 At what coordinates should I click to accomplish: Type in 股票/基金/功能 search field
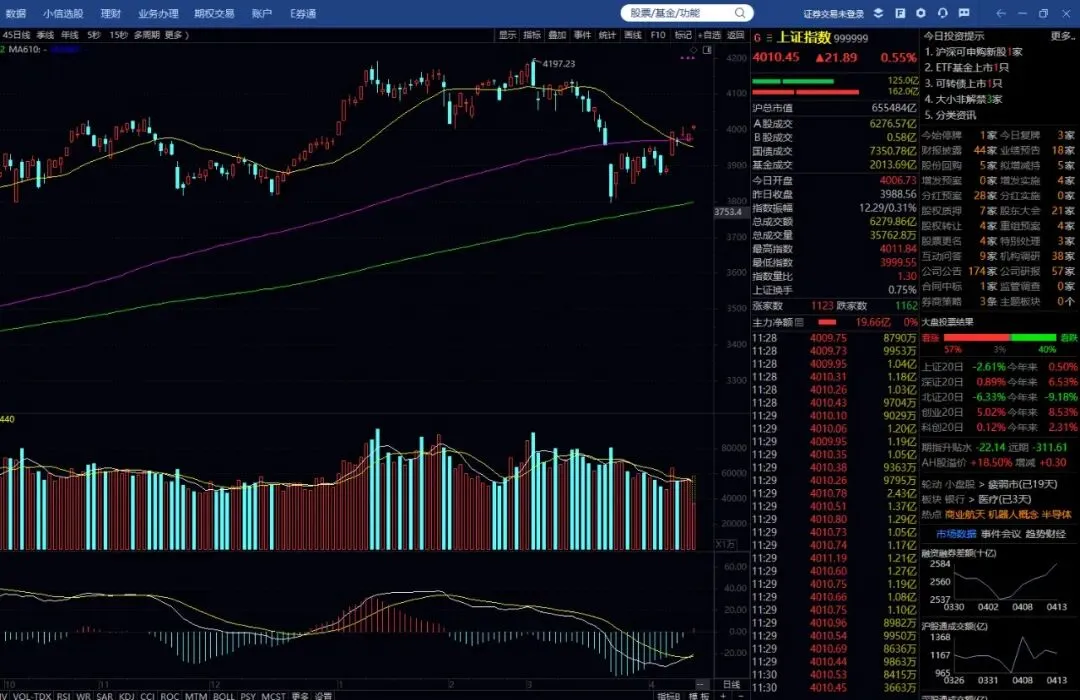687,13
